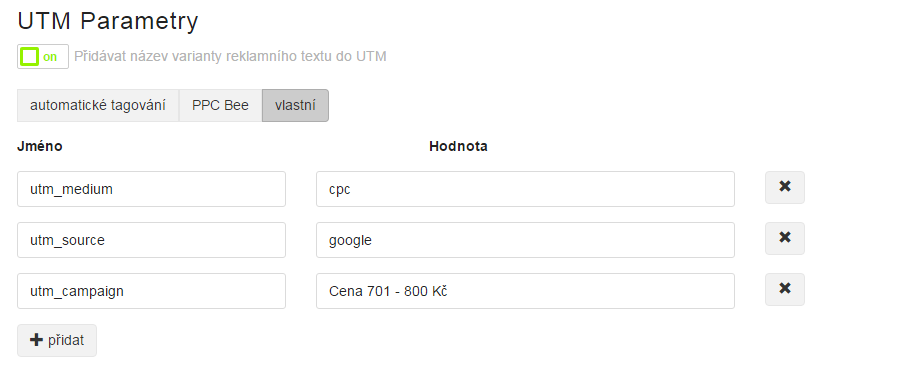This screenshot has width=924, height=369.
Task: Focus the utm_medium name field
Action: (x=151, y=189)
